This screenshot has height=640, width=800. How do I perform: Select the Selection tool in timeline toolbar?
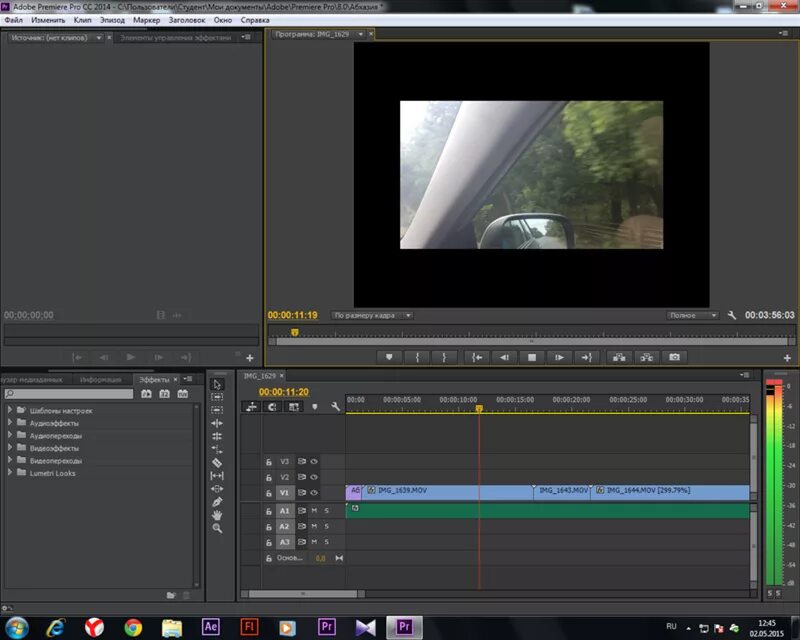point(215,385)
